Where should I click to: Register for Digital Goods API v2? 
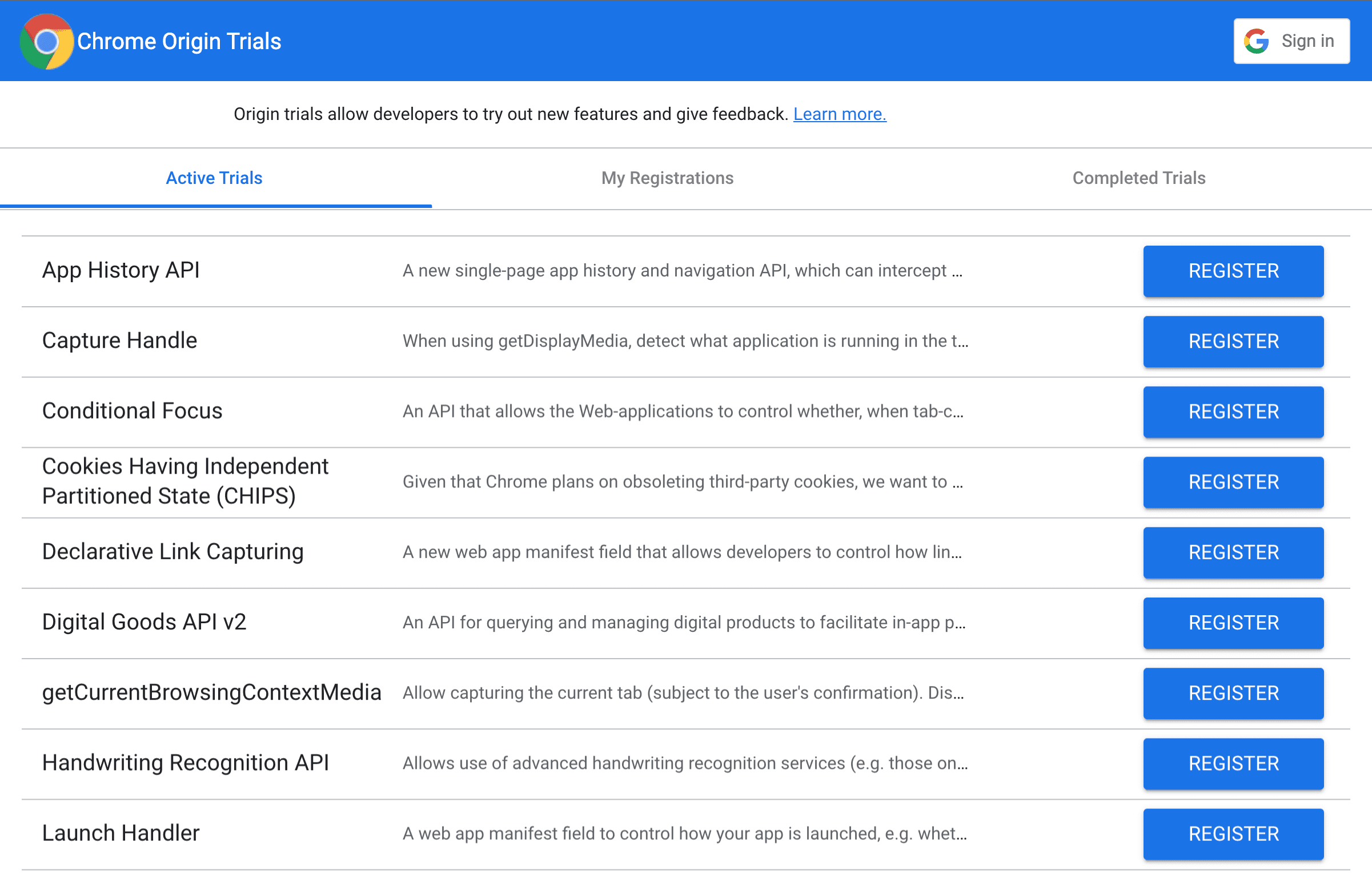pyautogui.click(x=1233, y=622)
